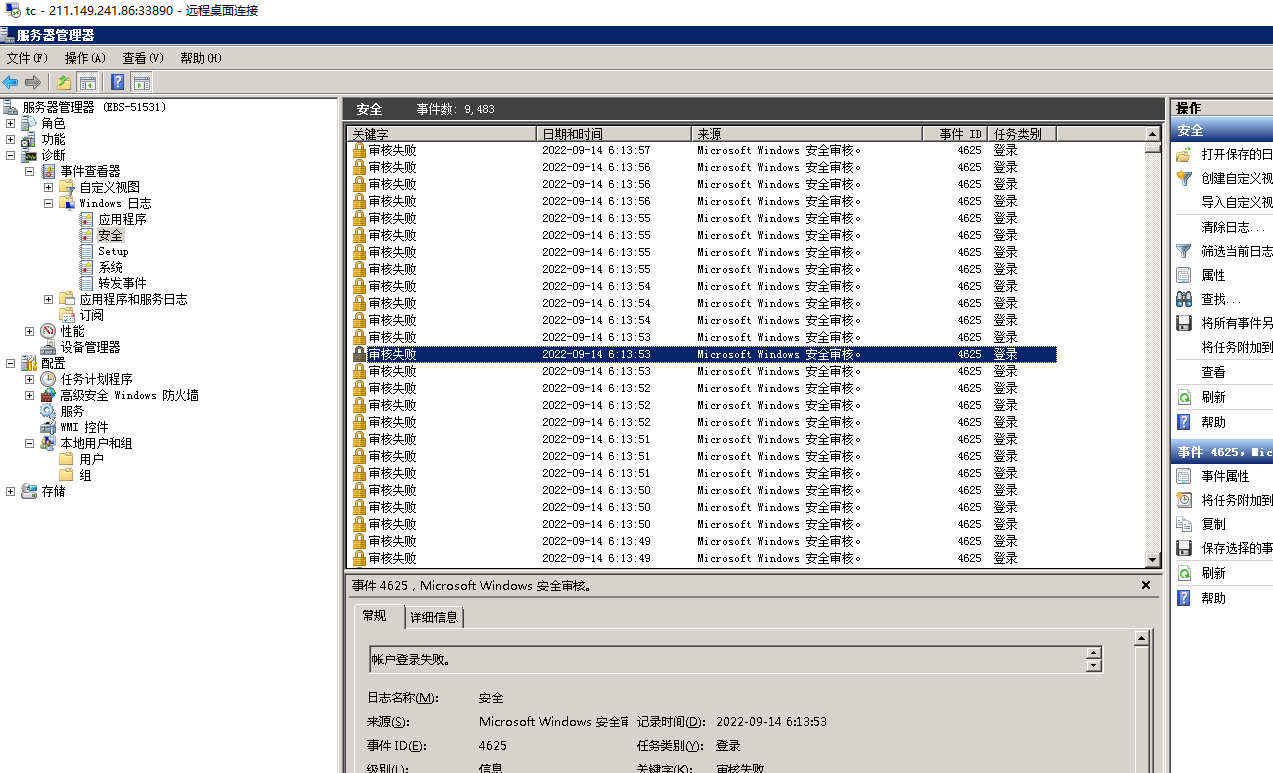
Task: Click the blue help icon in toolbar
Action: tap(118, 83)
